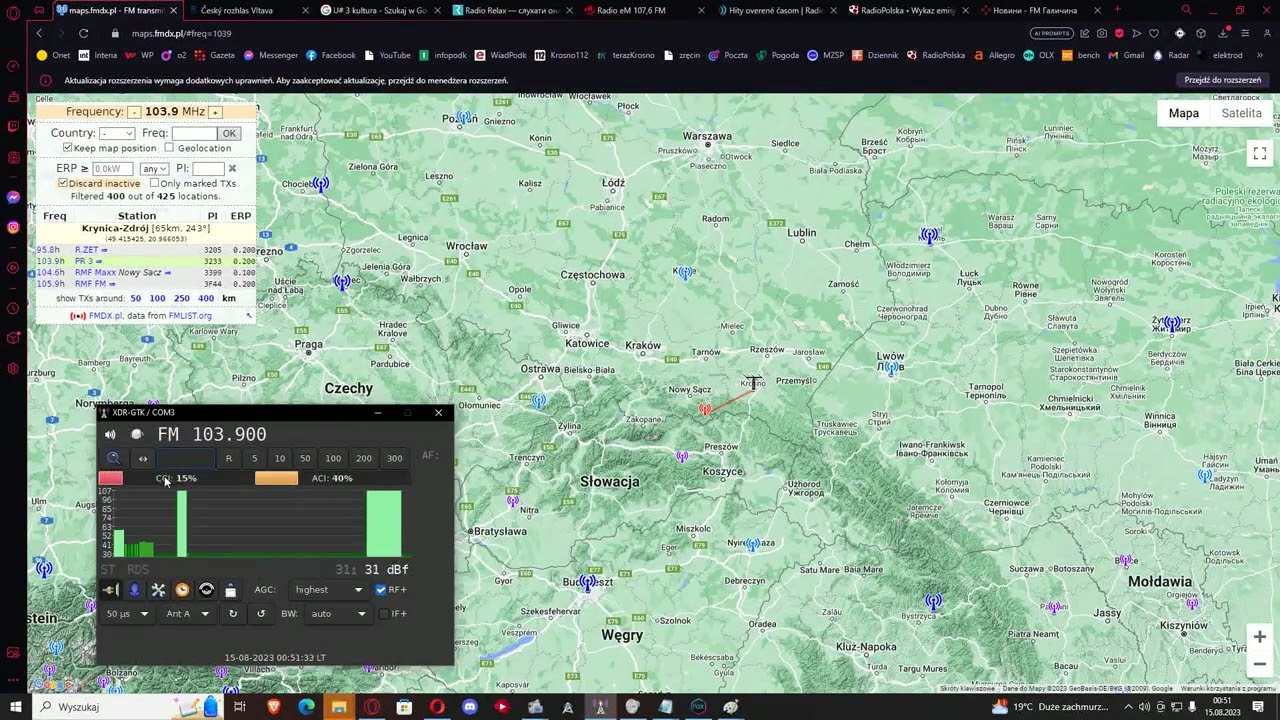Viewport: 1280px width, 720px height.
Task: Select Satelita map type
Action: [1241, 113]
